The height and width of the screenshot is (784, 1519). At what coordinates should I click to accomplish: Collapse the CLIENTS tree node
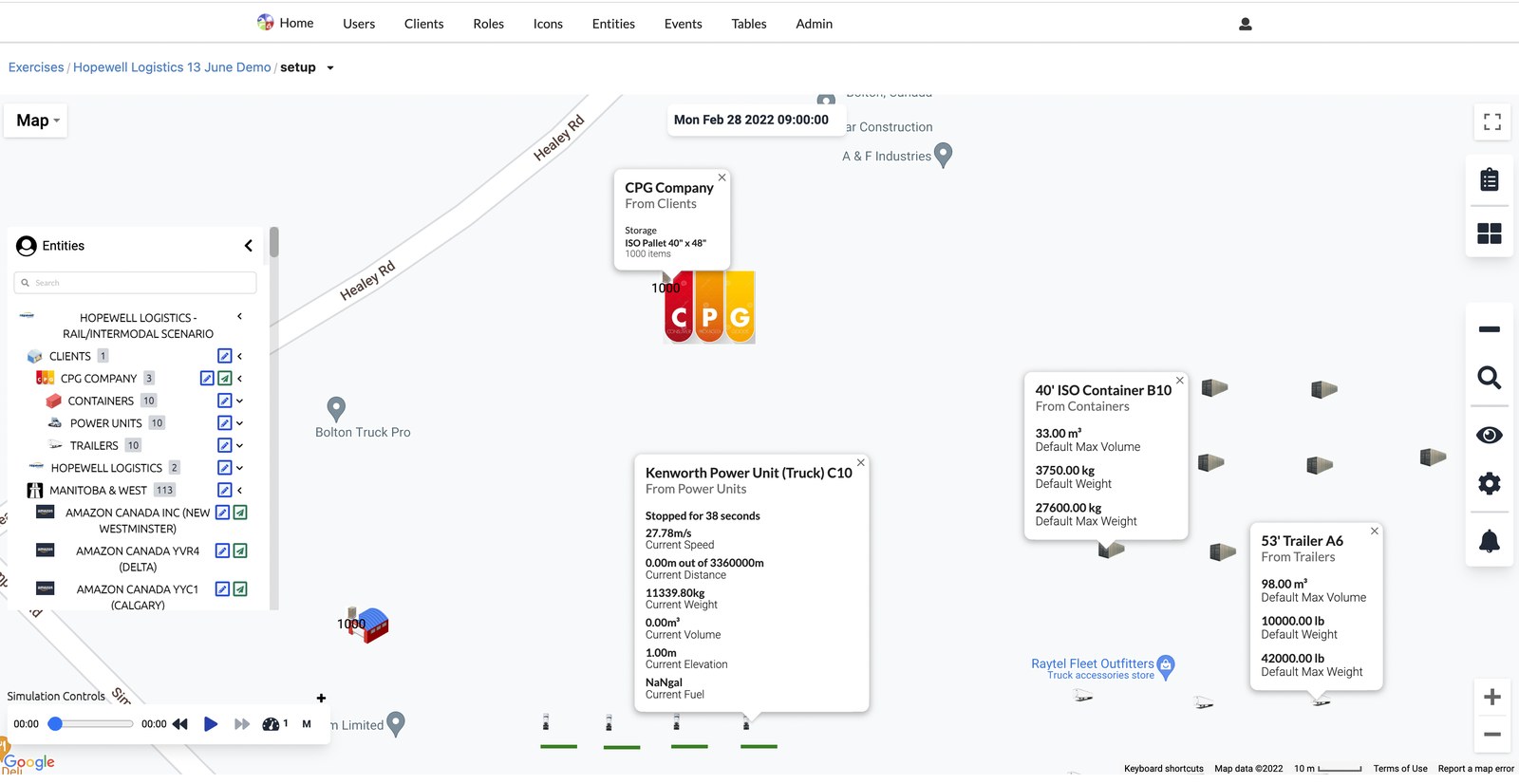(x=240, y=357)
